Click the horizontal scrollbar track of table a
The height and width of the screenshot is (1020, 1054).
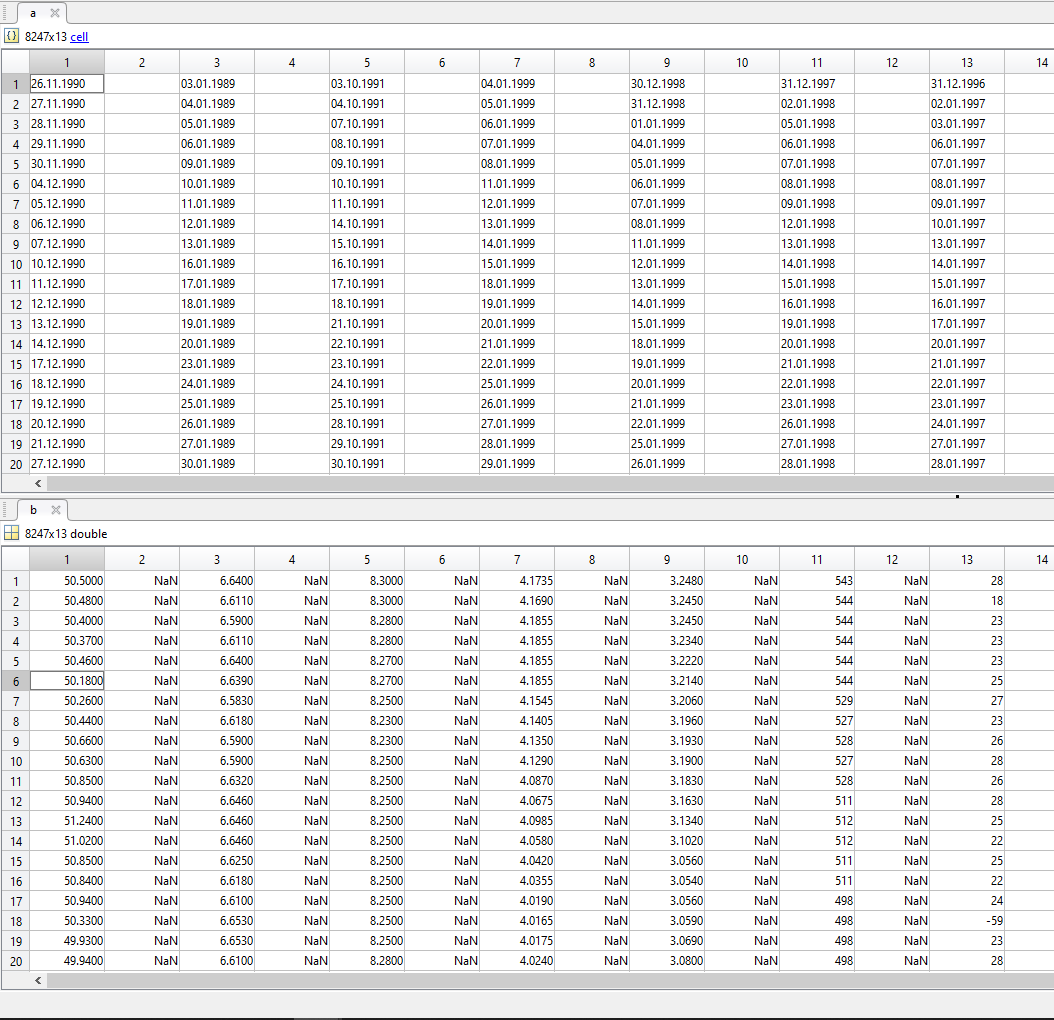[550, 483]
